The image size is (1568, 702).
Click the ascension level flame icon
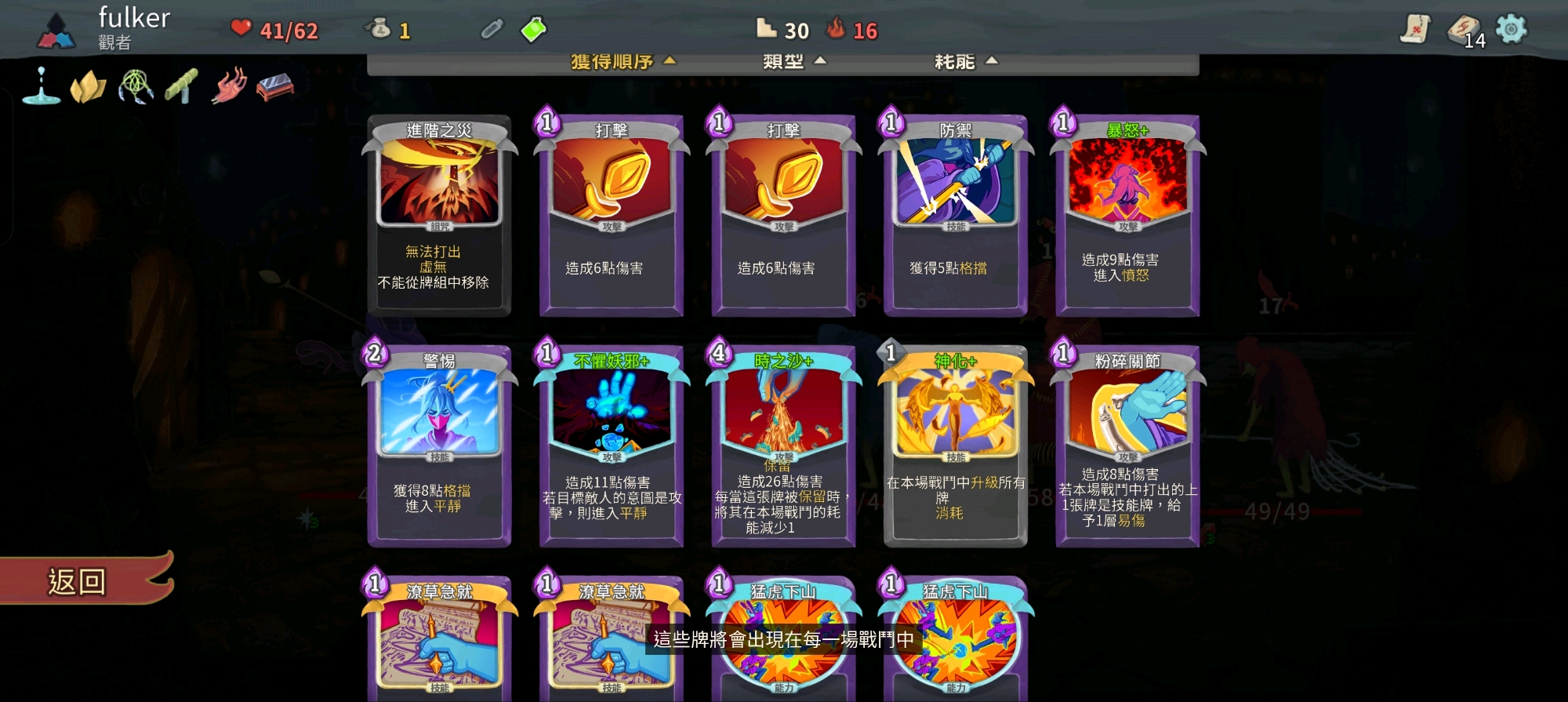pos(837,29)
